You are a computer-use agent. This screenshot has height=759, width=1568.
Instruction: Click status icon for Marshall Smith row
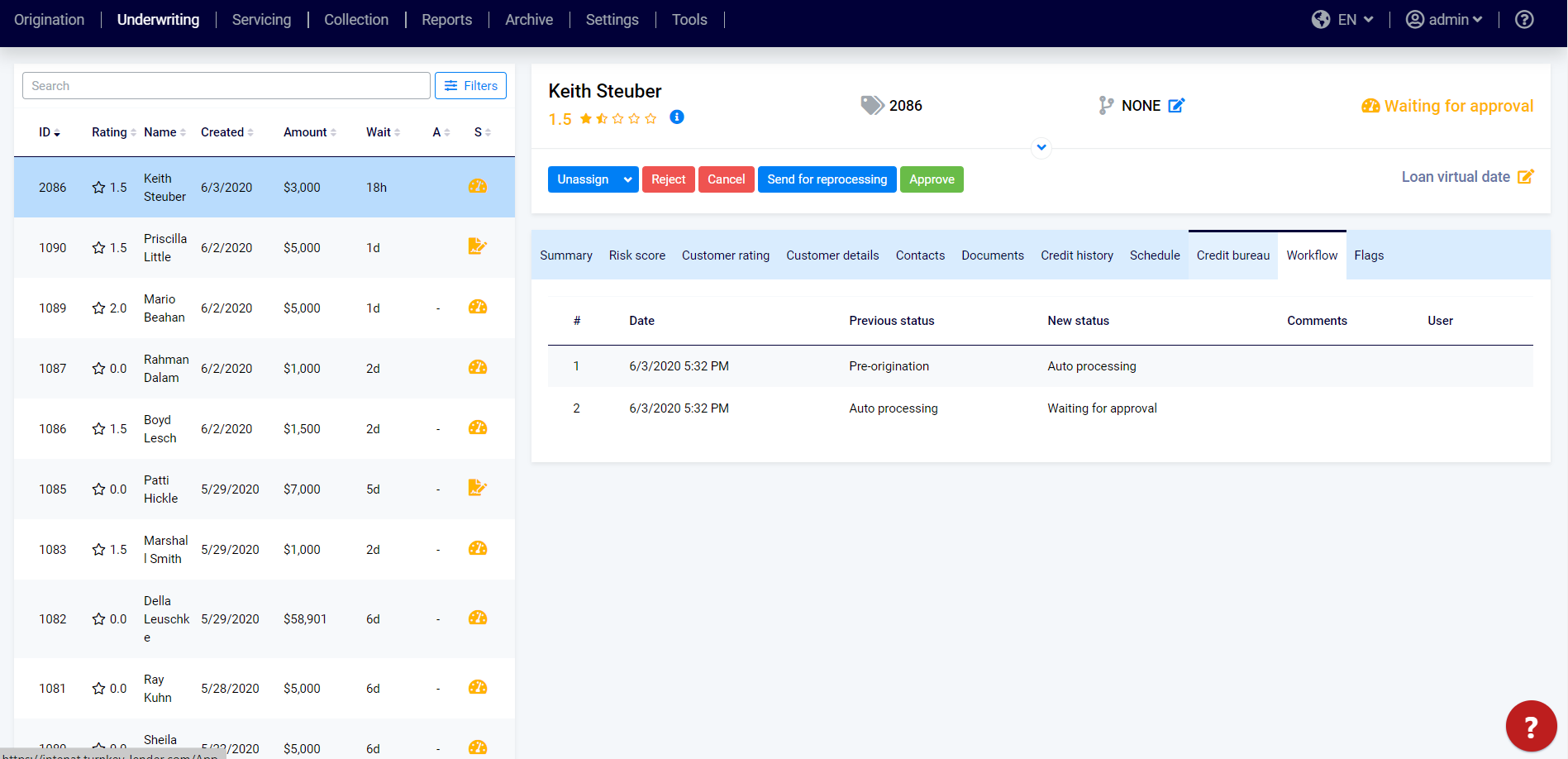coord(478,548)
